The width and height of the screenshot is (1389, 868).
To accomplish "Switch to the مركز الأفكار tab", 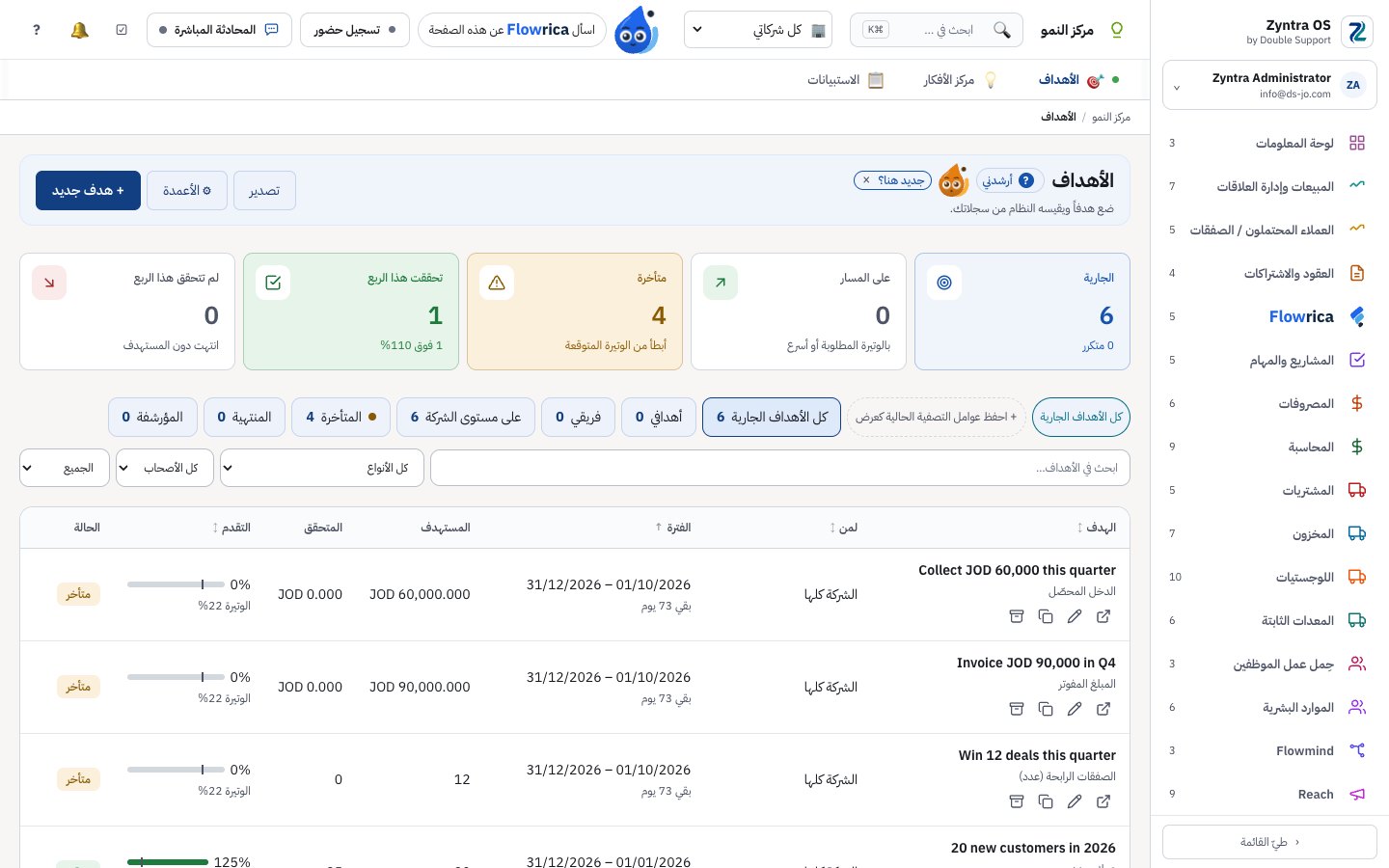I will [x=959, y=80].
